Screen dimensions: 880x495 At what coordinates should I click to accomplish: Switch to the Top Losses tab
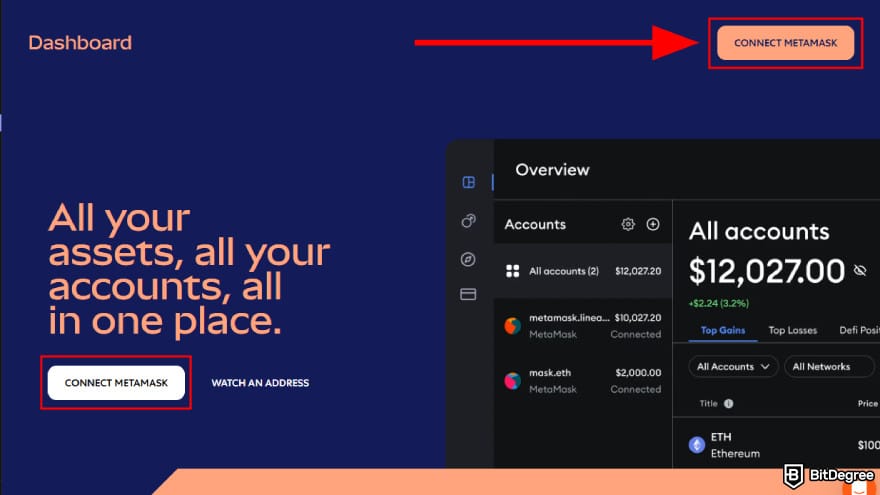click(x=792, y=330)
